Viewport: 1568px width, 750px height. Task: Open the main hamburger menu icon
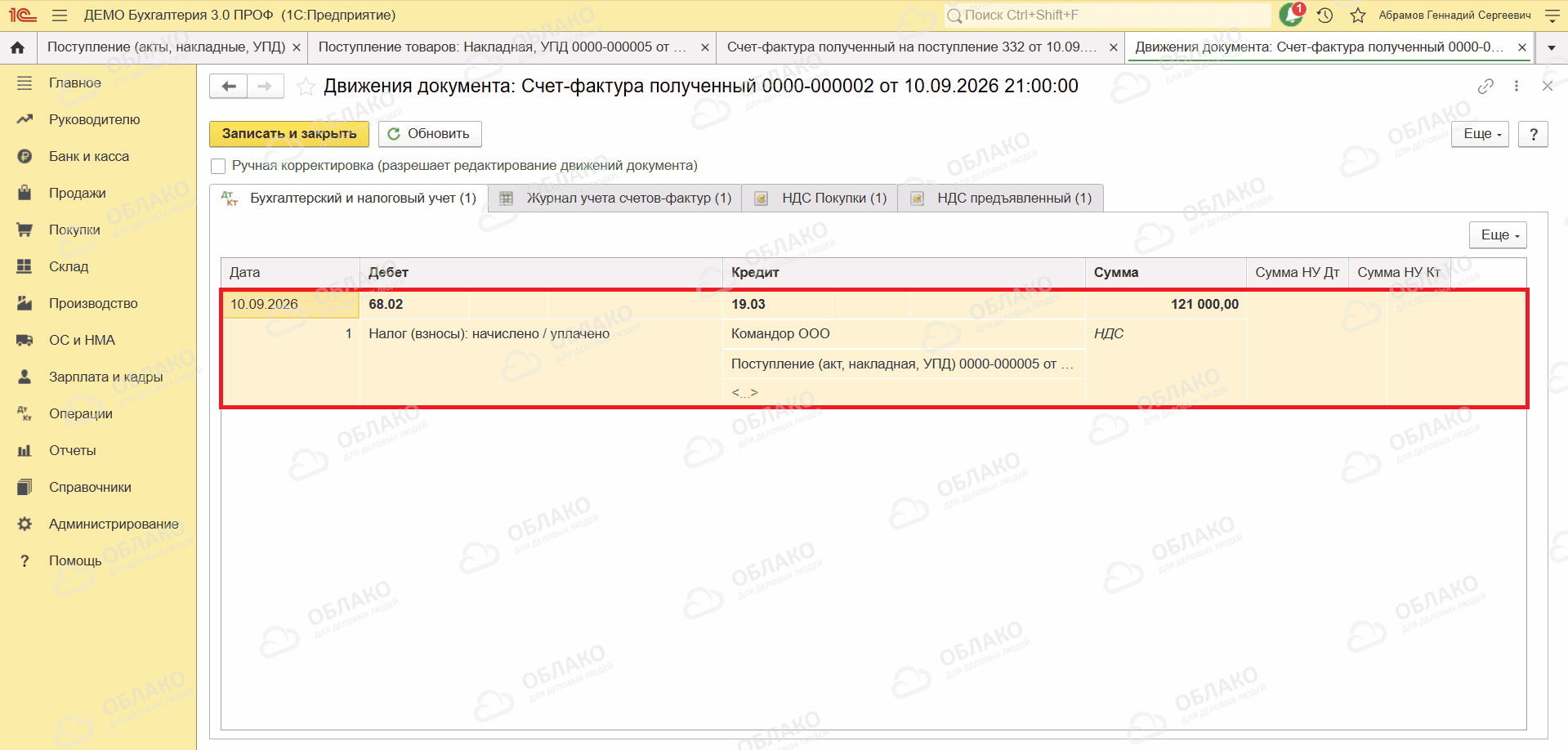[x=59, y=15]
